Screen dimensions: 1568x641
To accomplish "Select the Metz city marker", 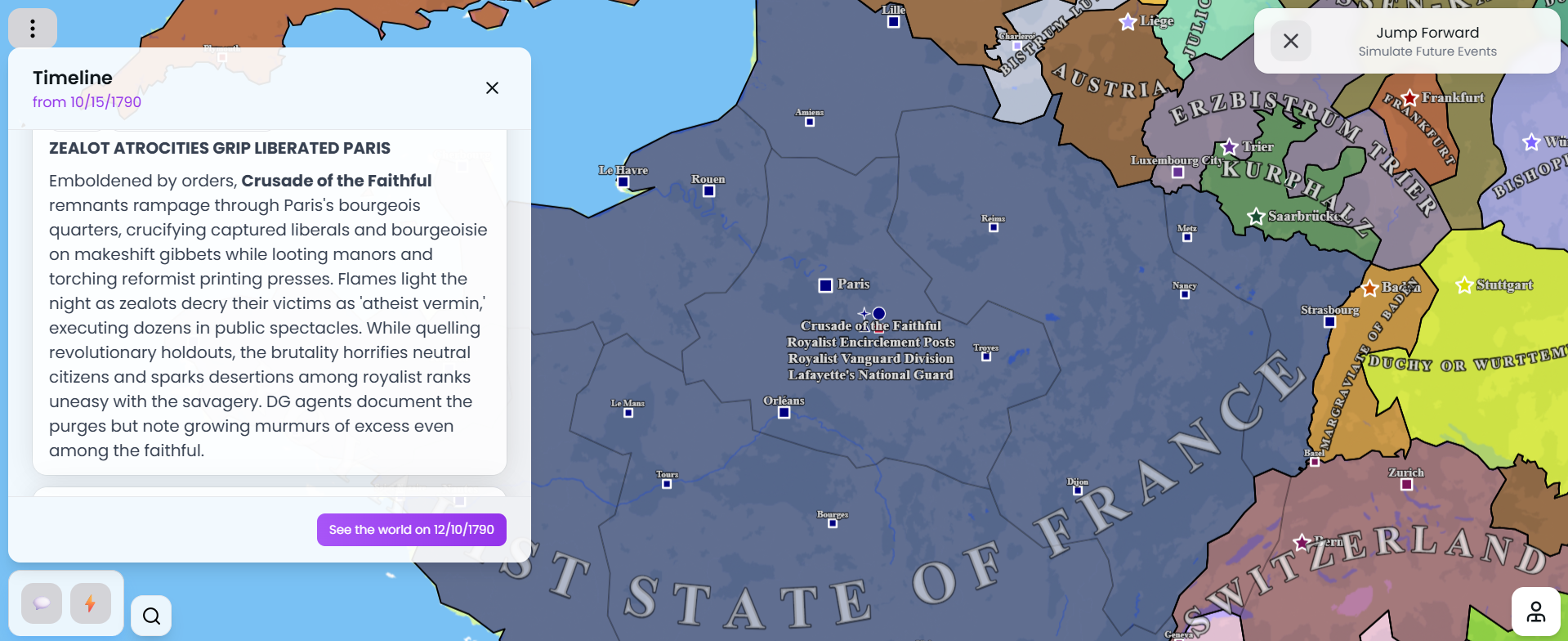I will coord(1187,237).
